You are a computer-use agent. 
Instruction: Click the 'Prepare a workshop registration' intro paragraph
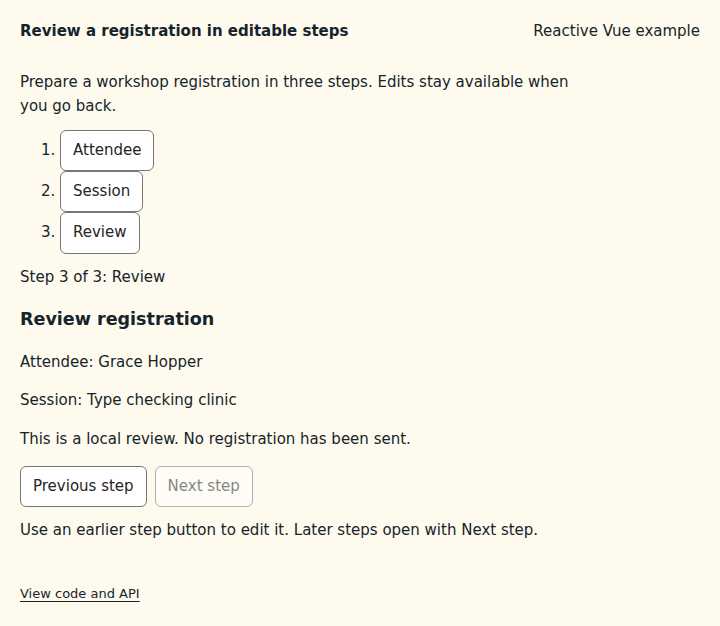tap(294, 94)
